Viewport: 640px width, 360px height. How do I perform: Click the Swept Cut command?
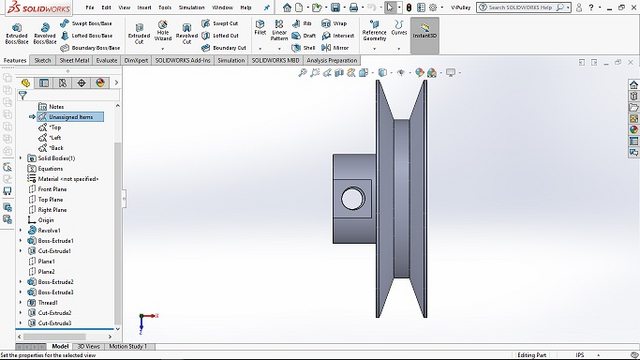tap(220, 24)
